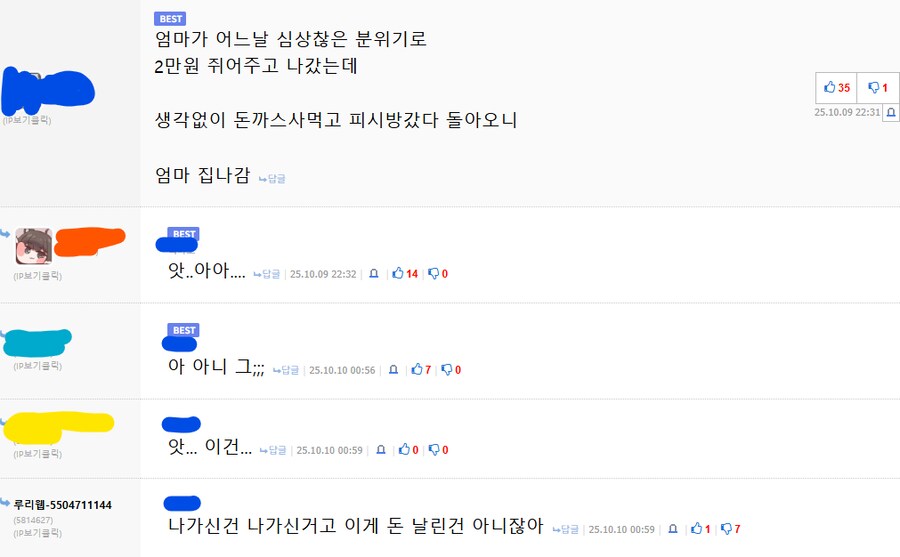Click bell icon on '아 아니 그;;;' comment
Screen dimensions: 900x557
pyautogui.click(x=393, y=370)
